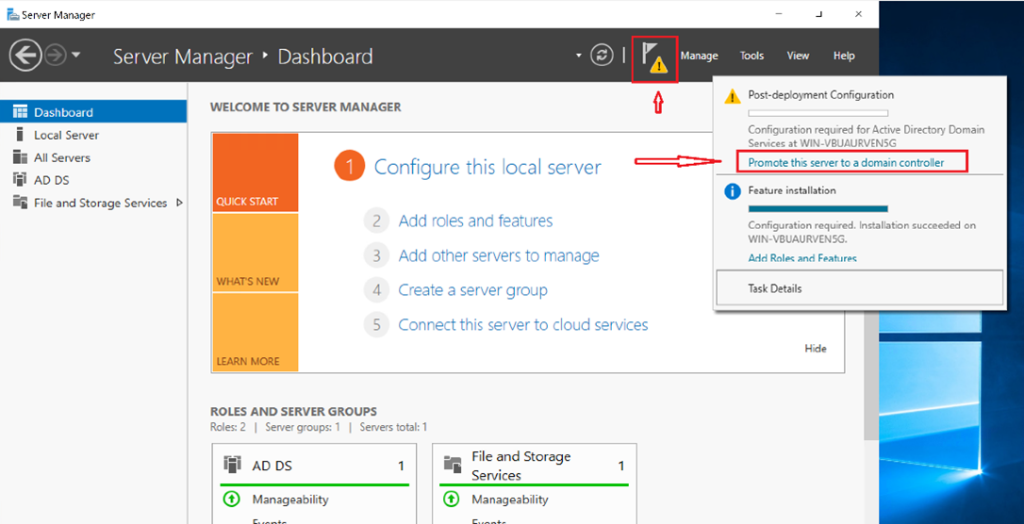Open the Manage menu

(x=699, y=56)
